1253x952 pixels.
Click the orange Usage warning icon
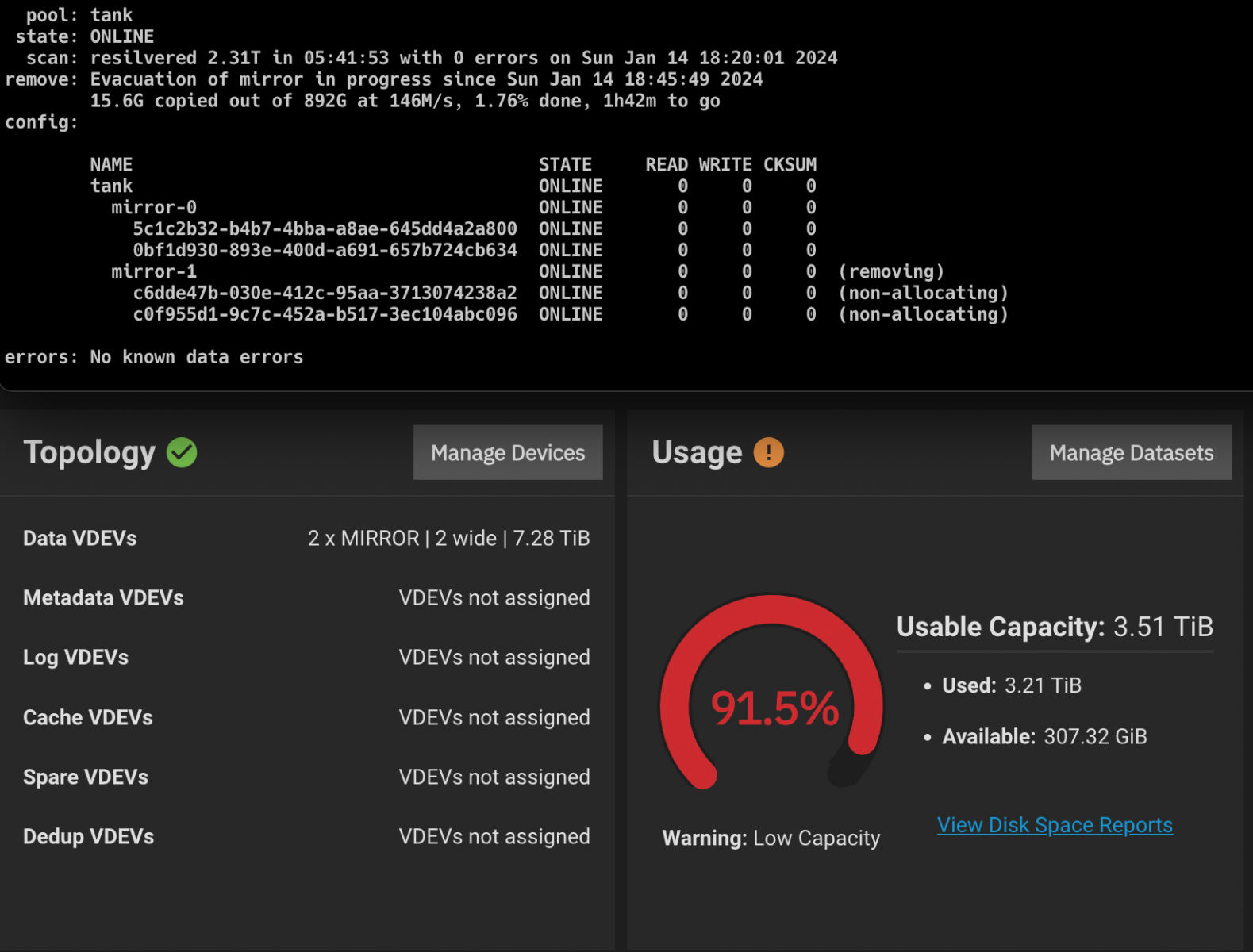point(768,452)
